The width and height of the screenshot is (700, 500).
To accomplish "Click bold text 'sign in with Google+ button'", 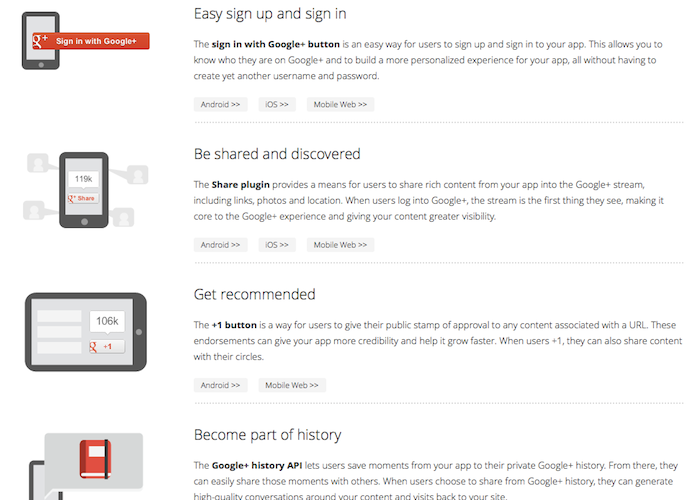I will (x=275, y=44).
